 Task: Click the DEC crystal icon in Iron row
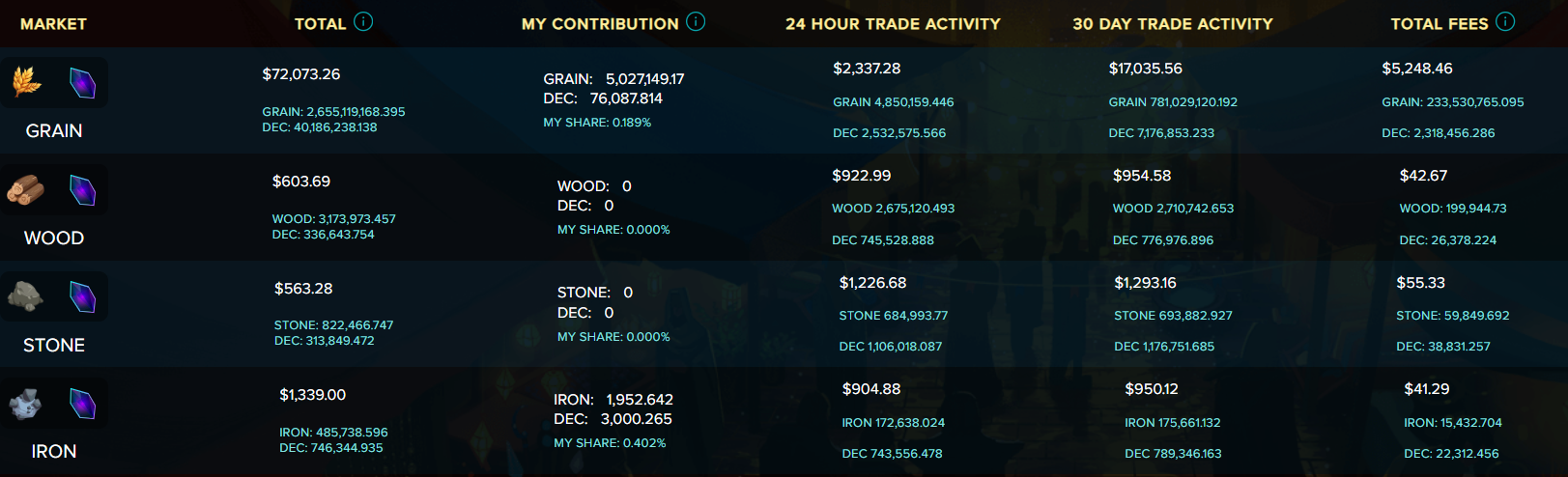(x=83, y=404)
